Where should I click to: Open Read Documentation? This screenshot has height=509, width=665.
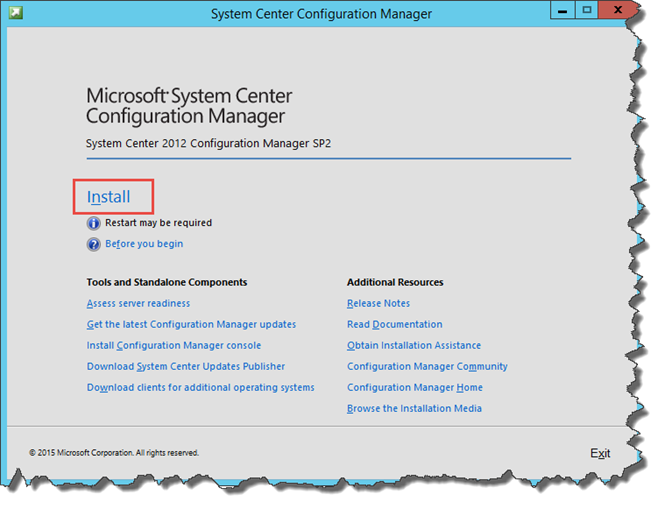click(394, 324)
